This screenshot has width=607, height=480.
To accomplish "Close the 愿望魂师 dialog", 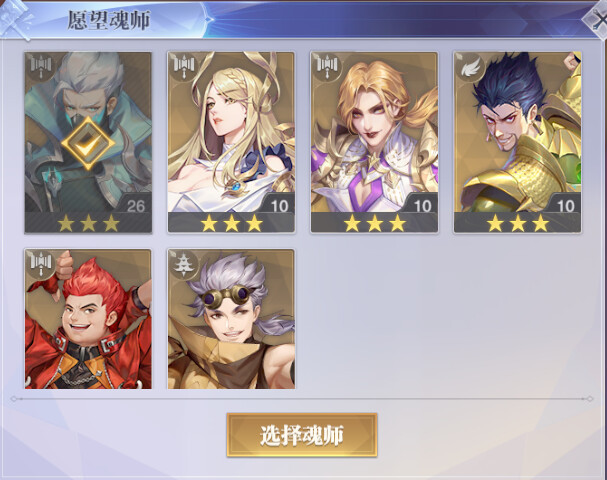I will 597,20.
